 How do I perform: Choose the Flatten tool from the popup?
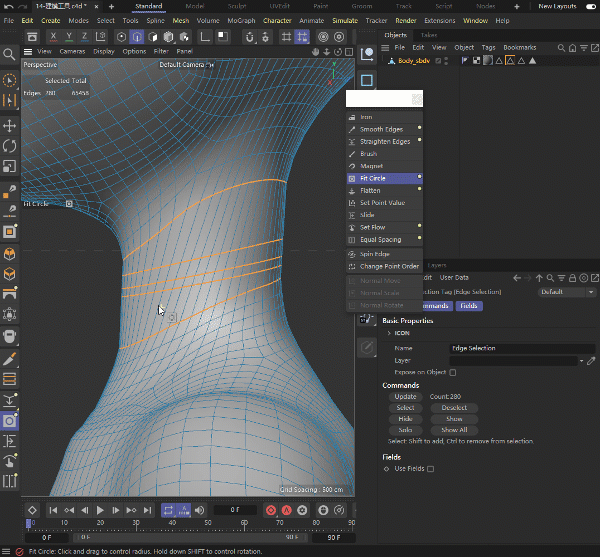pyautogui.click(x=370, y=190)
